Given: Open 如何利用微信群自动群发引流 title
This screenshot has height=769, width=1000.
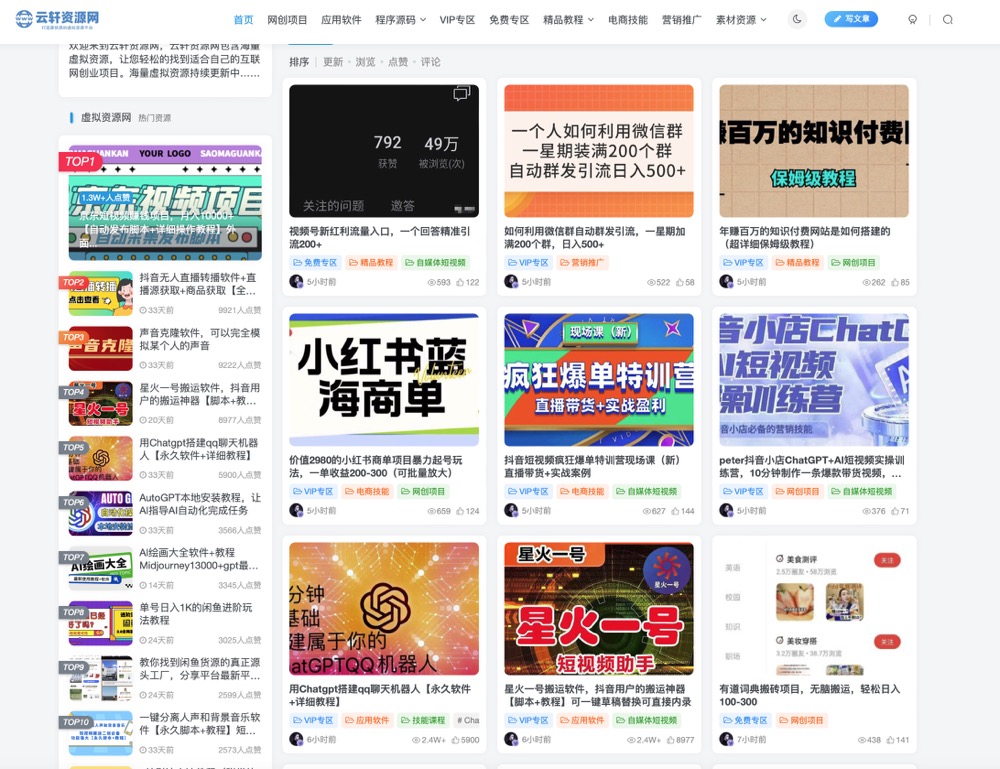Looking at the screenshot, I should pos(594,238).
